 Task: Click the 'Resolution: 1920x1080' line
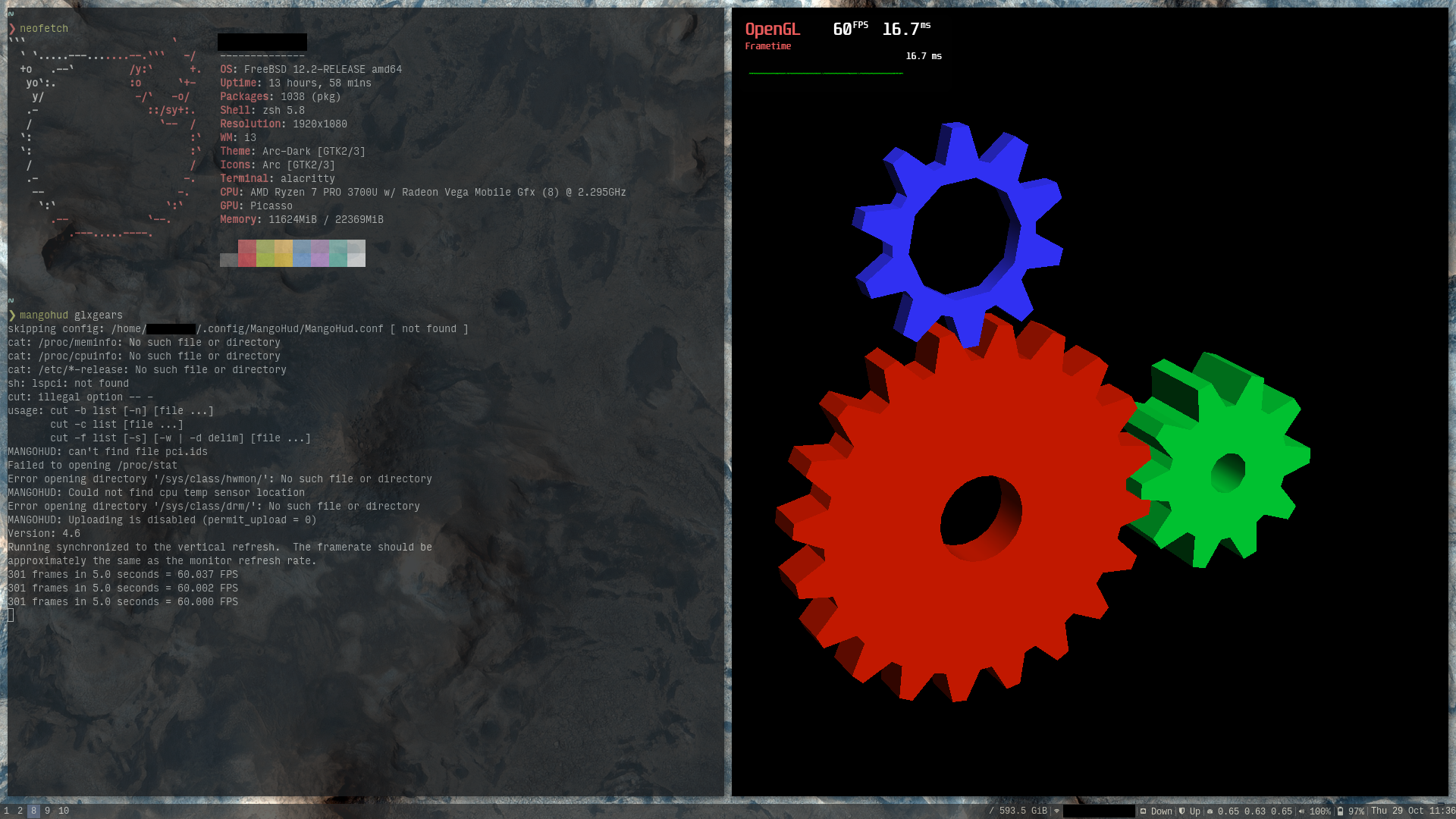tap(284, 124)
